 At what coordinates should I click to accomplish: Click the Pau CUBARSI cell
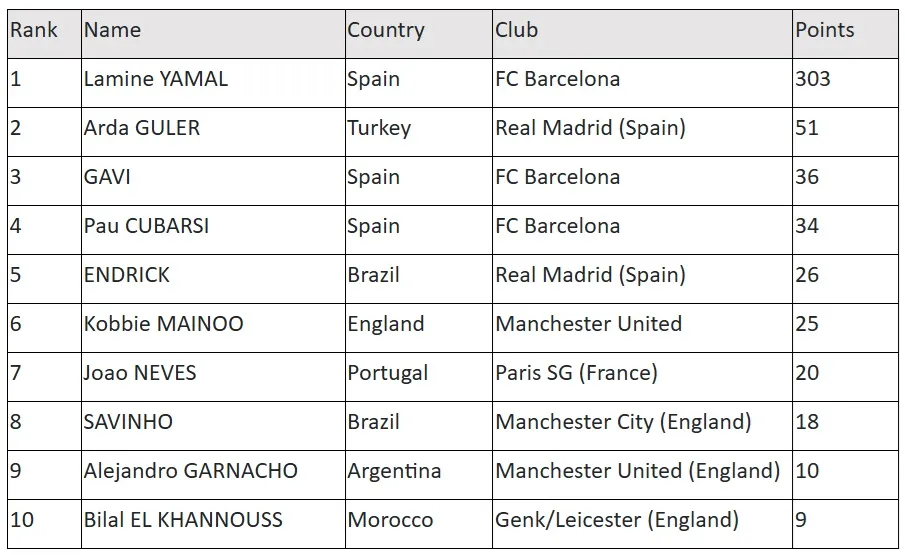click(x=147, y=226)
